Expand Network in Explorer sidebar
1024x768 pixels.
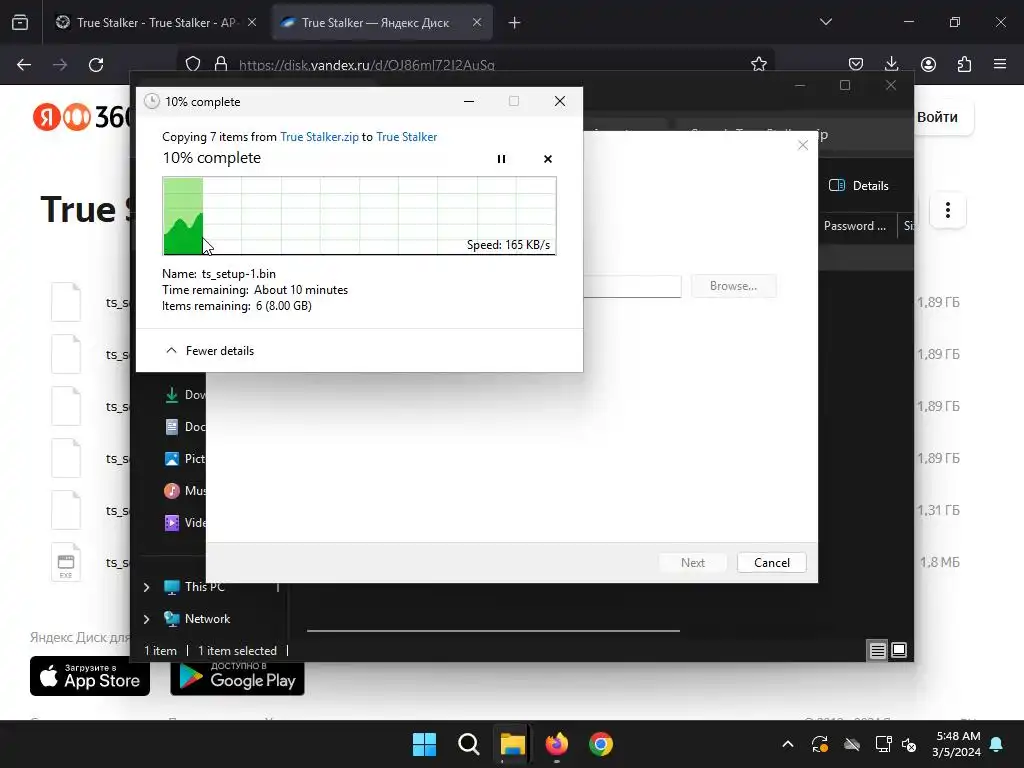click(146, 619)
